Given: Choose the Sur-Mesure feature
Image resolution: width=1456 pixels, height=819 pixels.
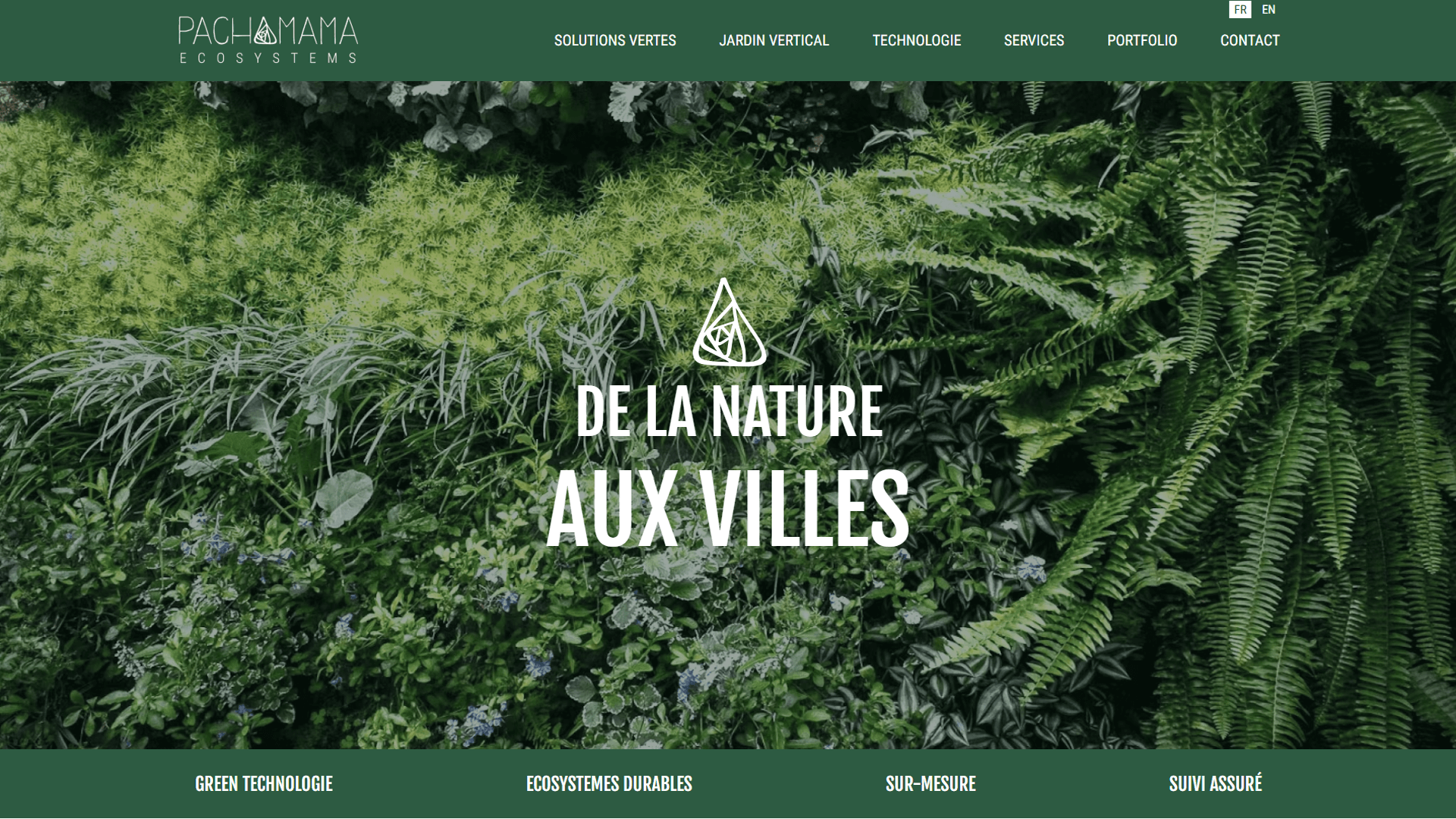Looking at the screenshot, I should [x=930, y=784].
